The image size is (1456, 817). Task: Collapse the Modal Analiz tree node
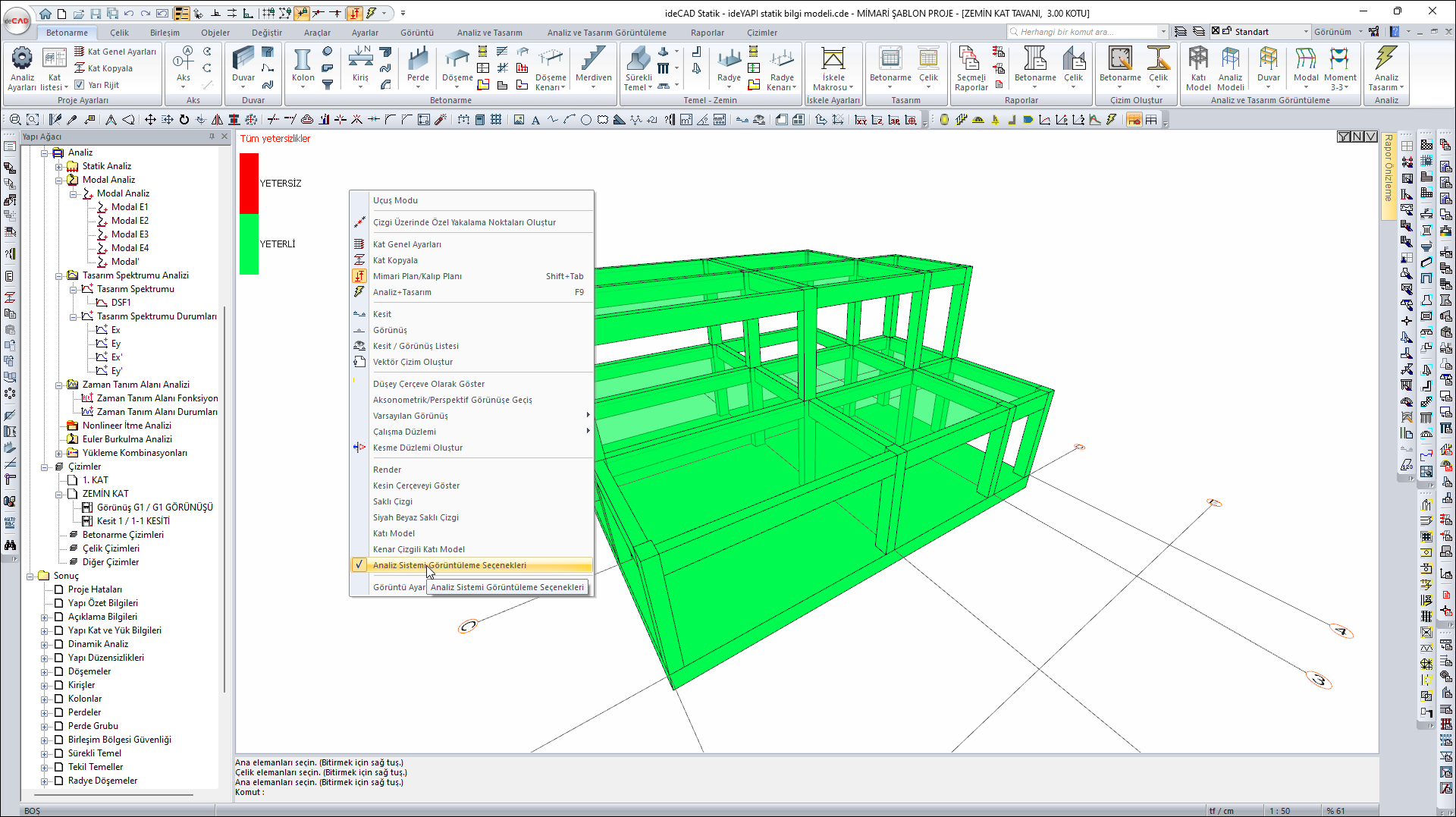(59, 181)
